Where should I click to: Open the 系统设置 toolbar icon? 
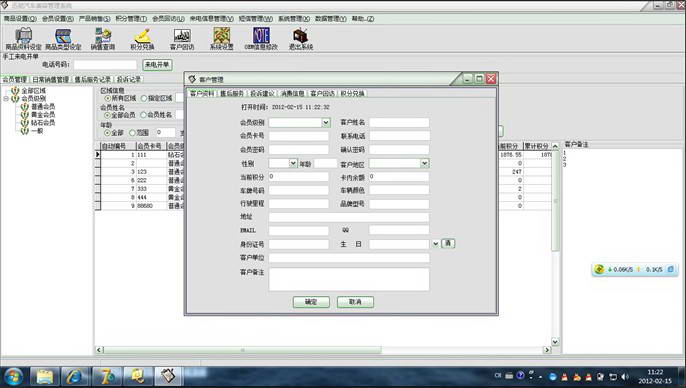(221, 38)
